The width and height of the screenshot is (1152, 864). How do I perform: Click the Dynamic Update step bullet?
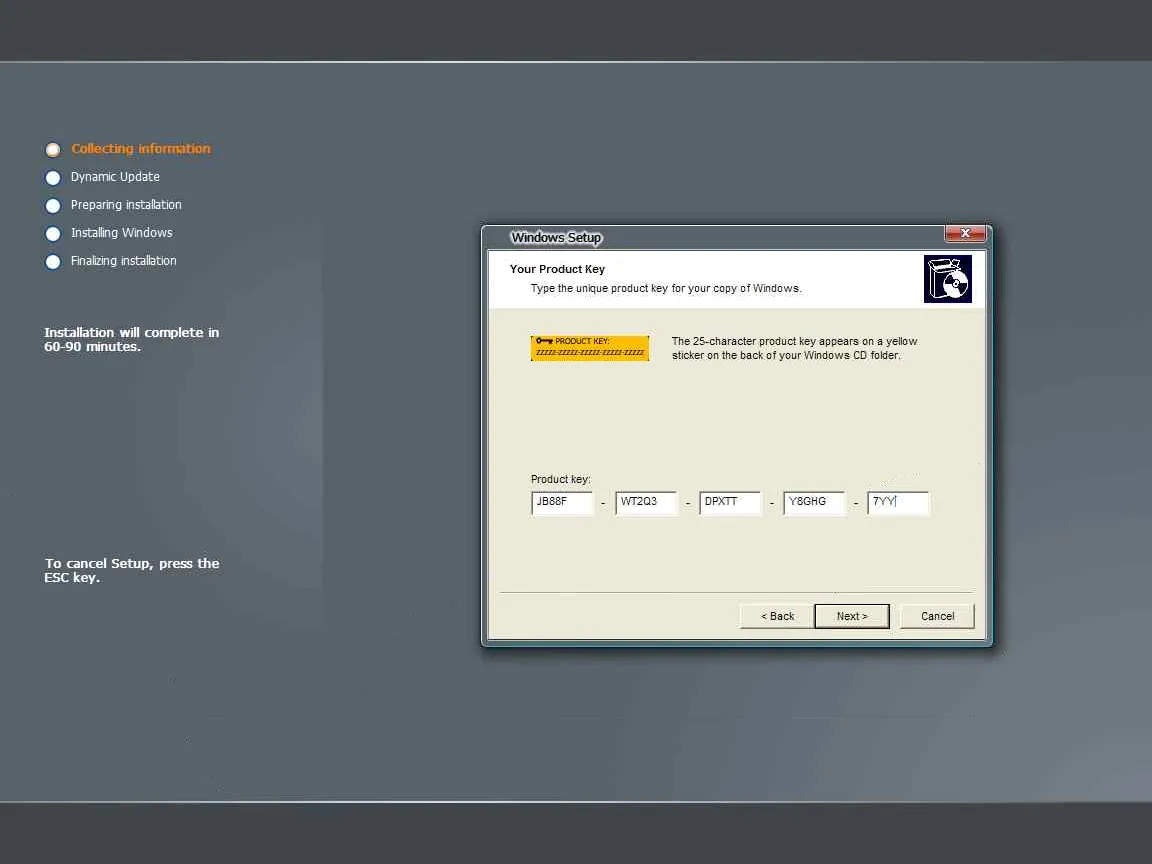53,178
